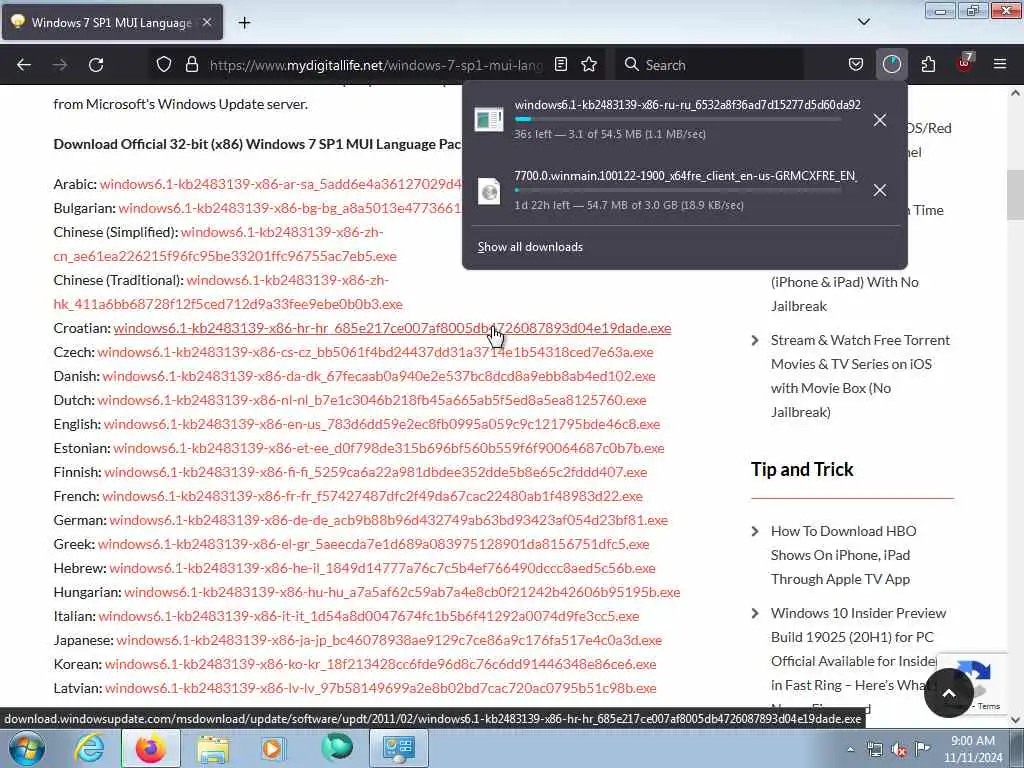Download the Hungarian hu-hu language pack link
1024x768 pixels.
(x=402, y=592)
